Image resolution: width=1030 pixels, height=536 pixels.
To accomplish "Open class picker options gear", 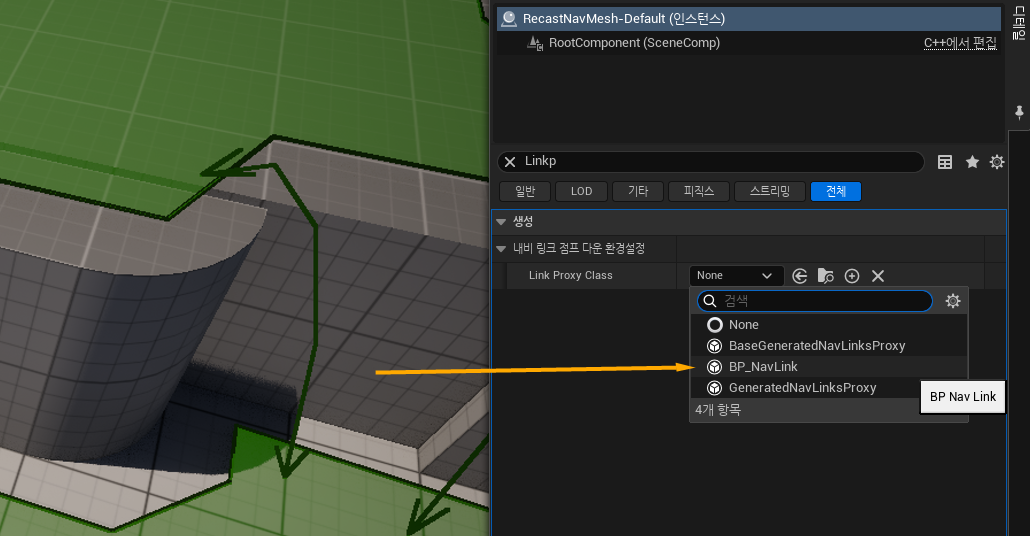I will (952, 301).
